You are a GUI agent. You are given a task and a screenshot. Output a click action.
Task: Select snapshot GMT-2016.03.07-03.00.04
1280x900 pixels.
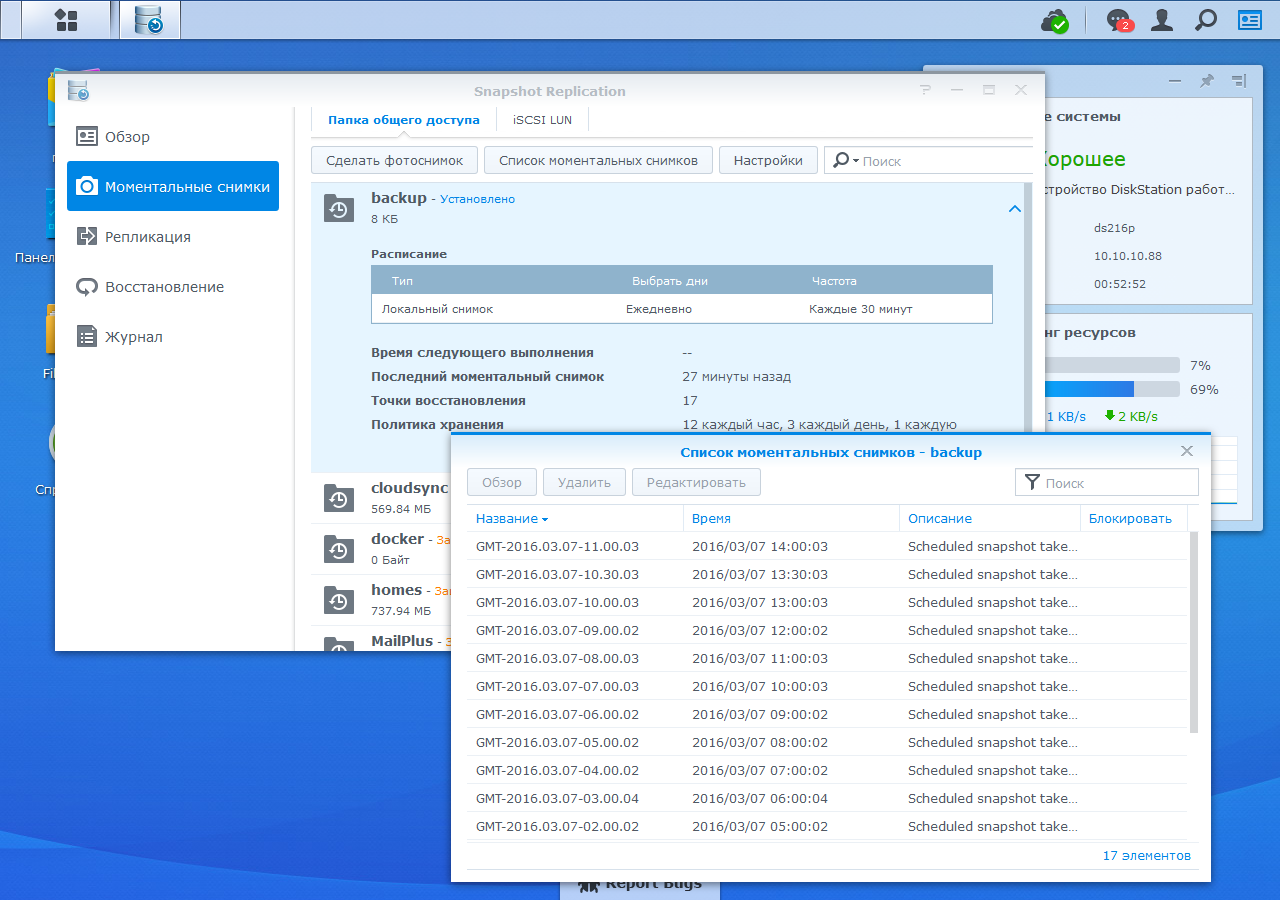(x=827, y=799)
